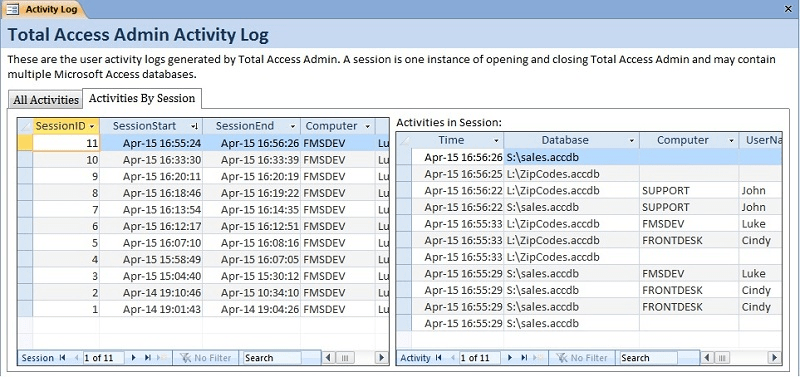
Task: Click the Database column header label
Action: (565, 140)
